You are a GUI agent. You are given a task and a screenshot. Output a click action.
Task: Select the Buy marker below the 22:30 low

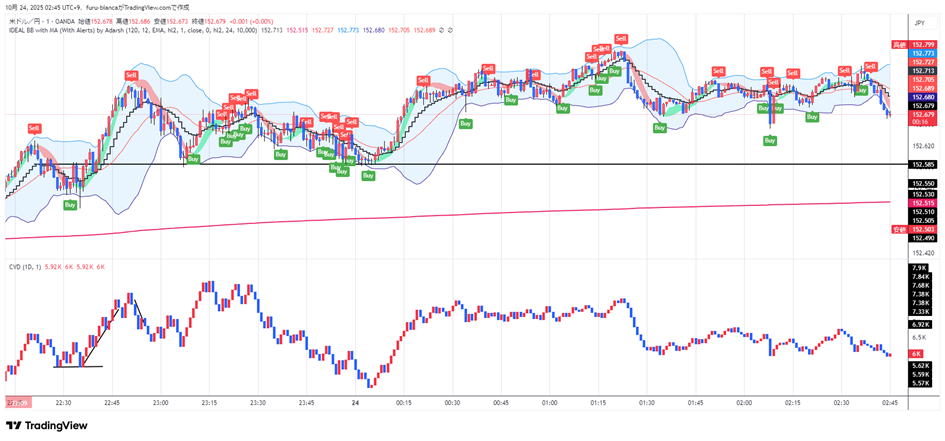pyautogui.click(x=70, y=204)
